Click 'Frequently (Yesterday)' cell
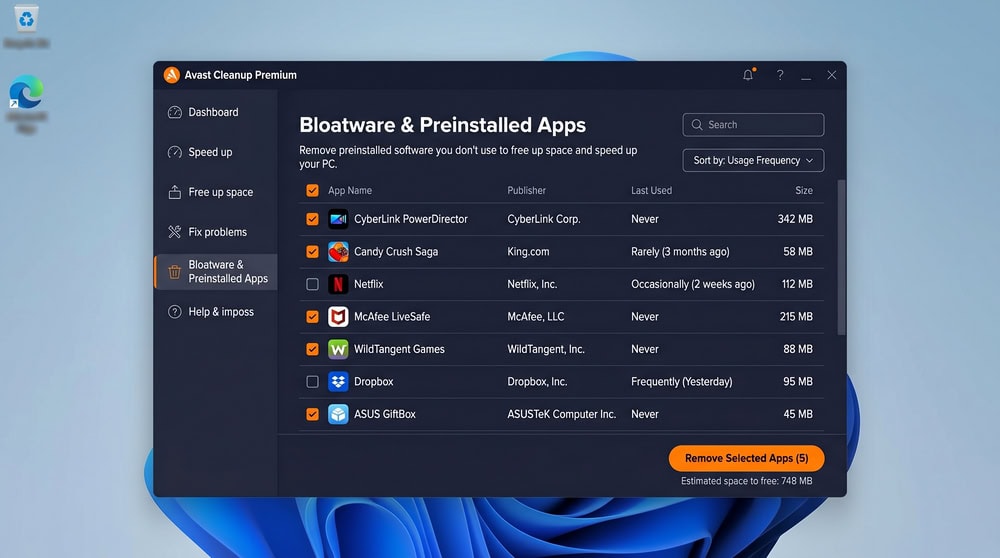The image size is (1000, 558). point(681,382)
